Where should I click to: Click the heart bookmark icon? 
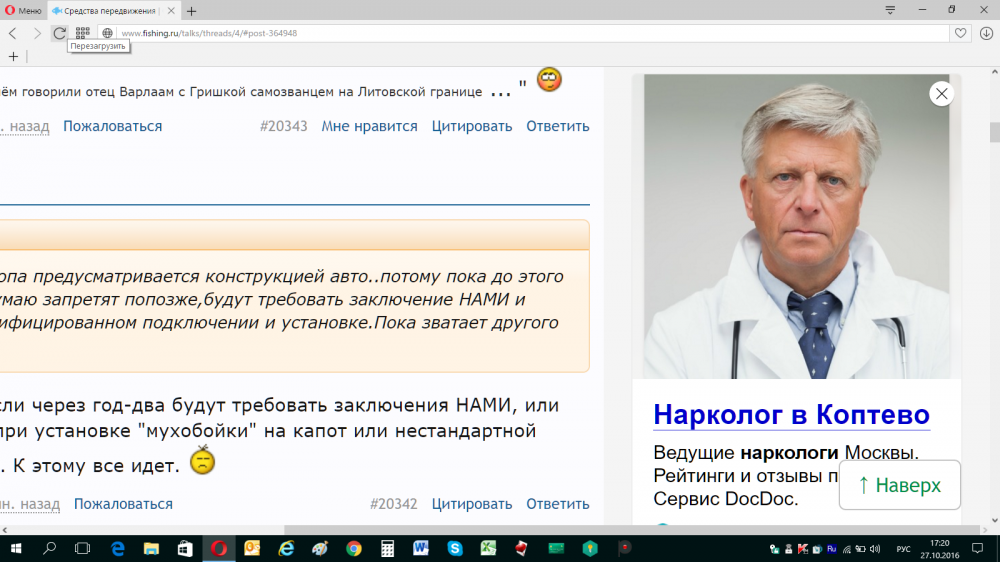[x=960, y=33]
